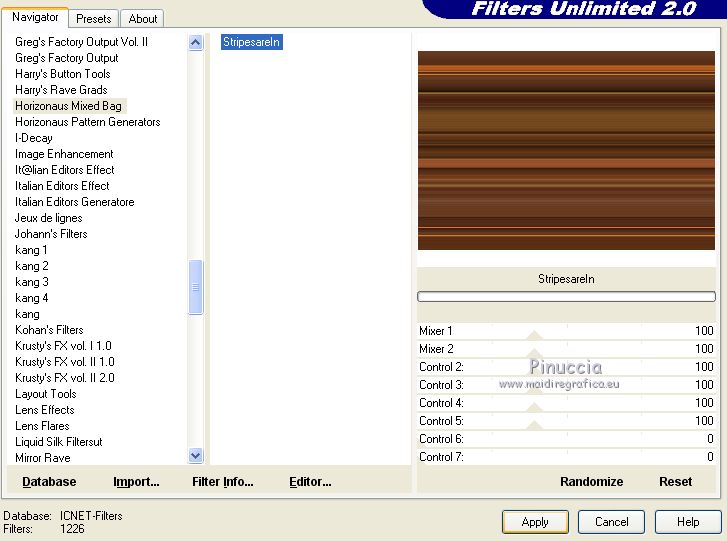
Task: Click the filter list scroll up arrow
Action: (196, 43)
